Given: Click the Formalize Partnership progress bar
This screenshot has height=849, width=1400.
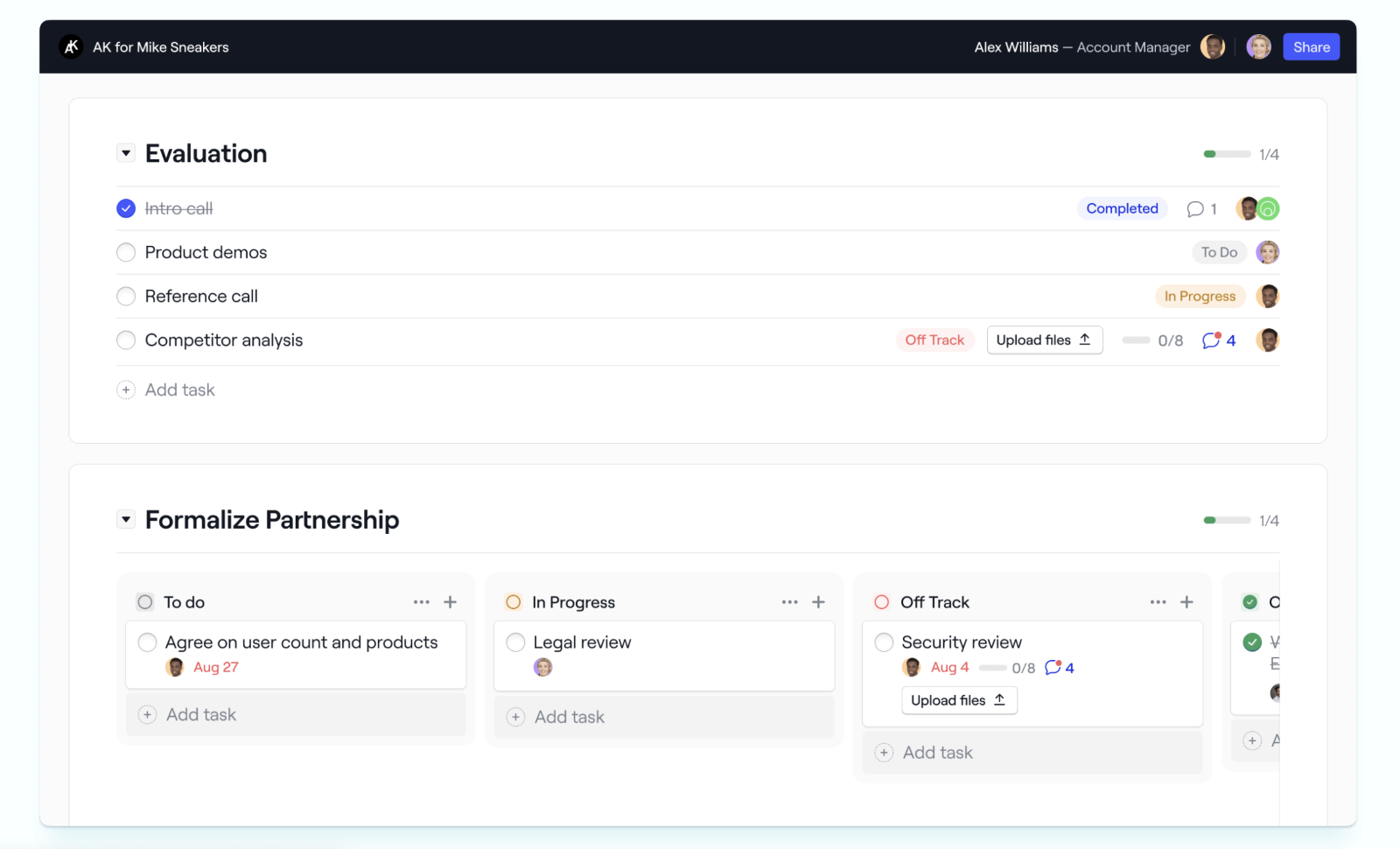Looking at the screenshot, I should (1227, 521).
